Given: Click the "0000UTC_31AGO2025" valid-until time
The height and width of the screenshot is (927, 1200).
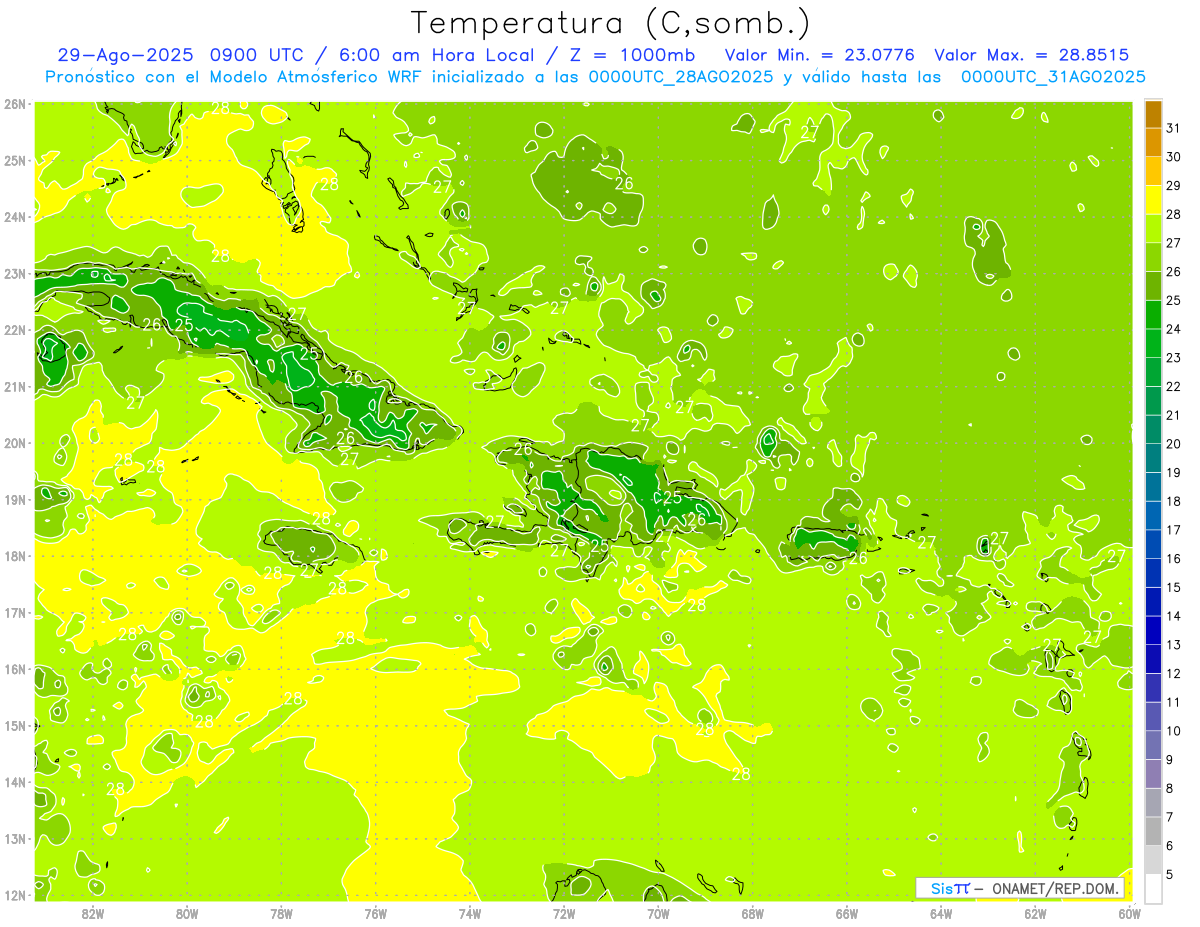Looking at the screenshot, I should (1053, 76).
